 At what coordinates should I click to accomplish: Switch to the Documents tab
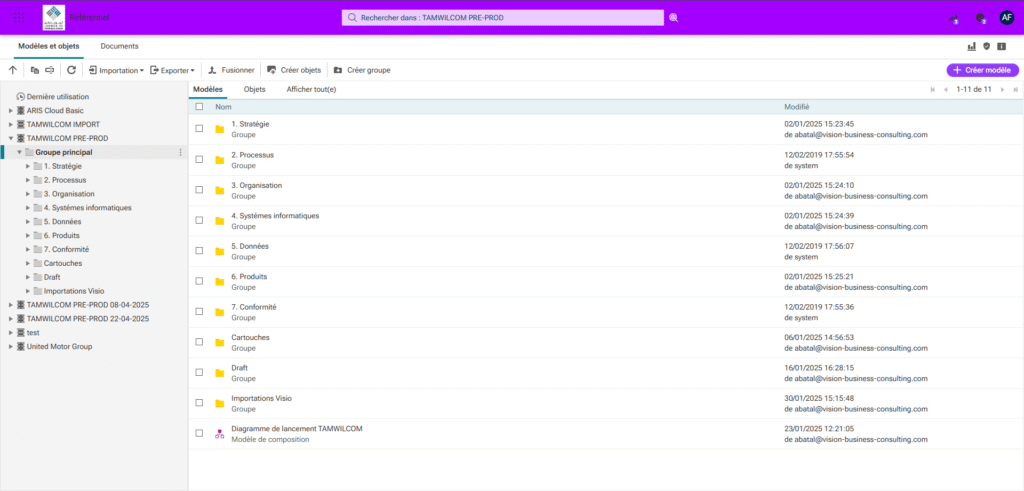pyautogui.click(x=120, y=46)
